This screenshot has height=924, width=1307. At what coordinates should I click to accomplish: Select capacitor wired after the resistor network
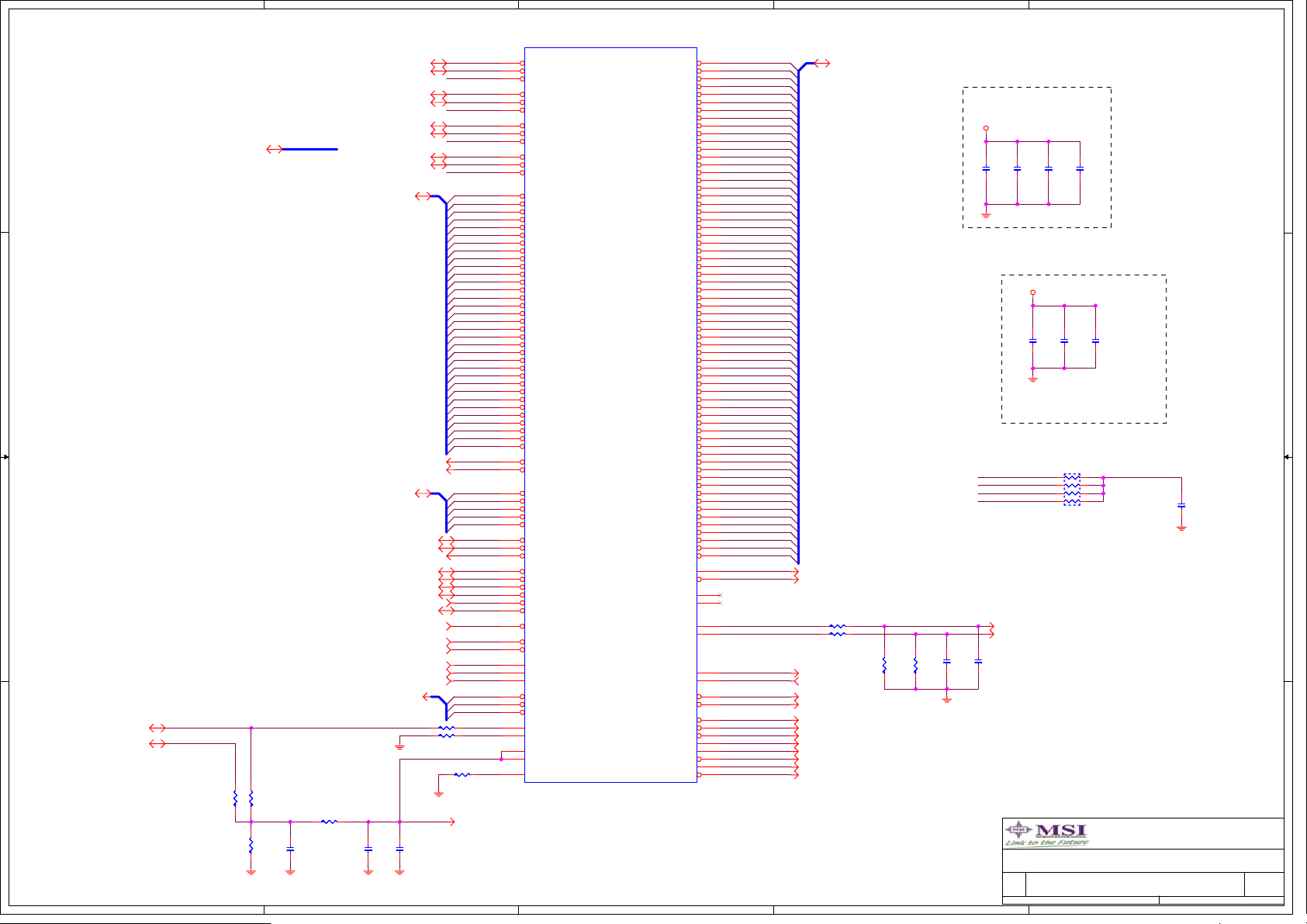1181,505
